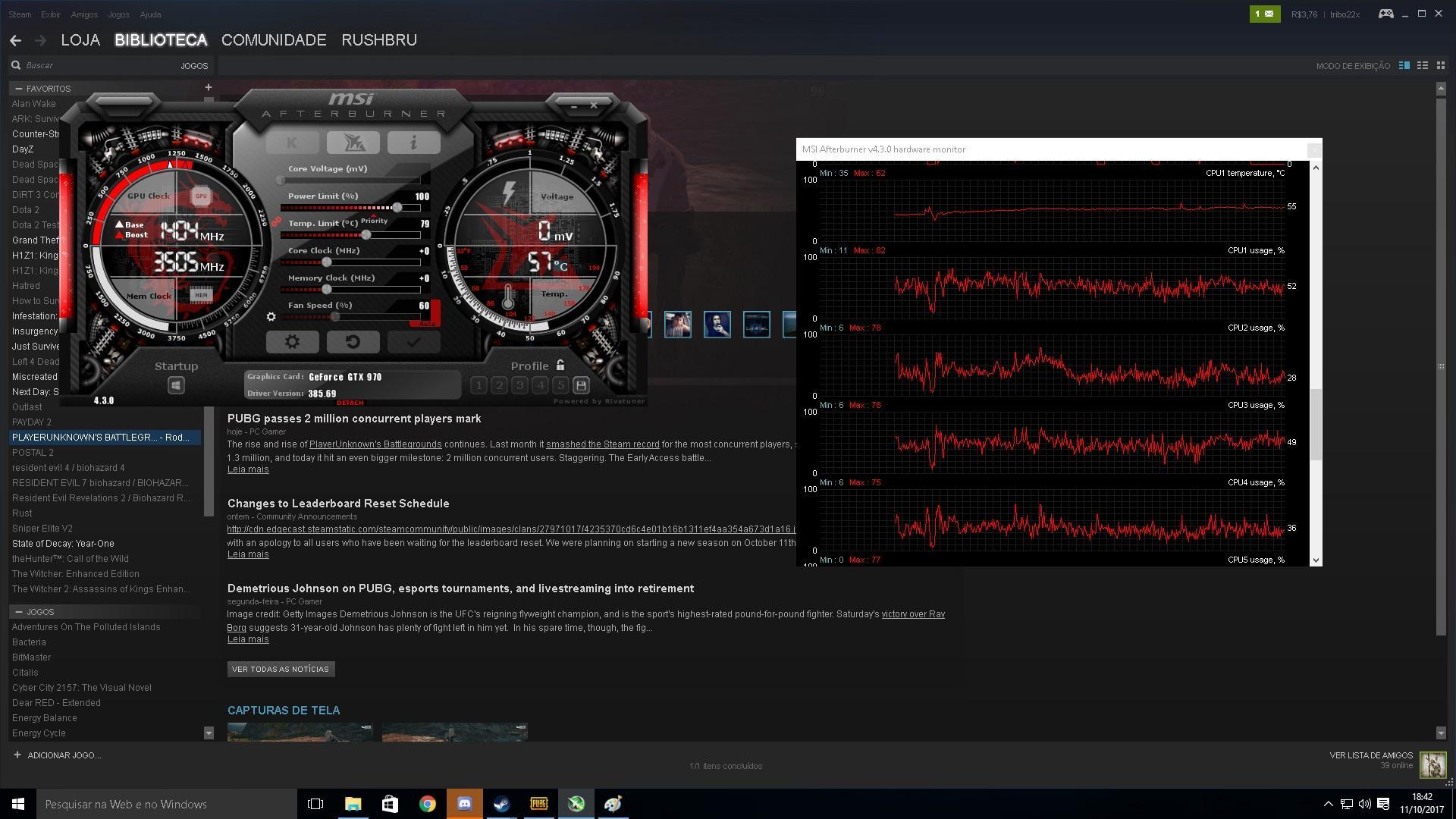Go back with Steam back arrow
The image size is (1456, 819).
(16, 40)
